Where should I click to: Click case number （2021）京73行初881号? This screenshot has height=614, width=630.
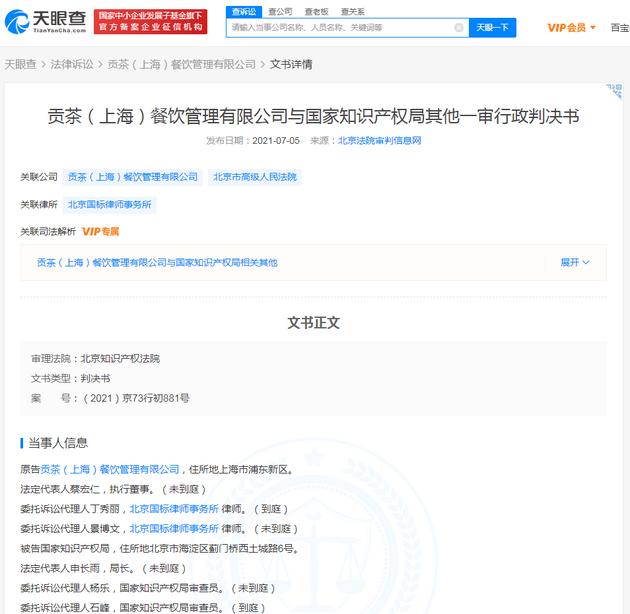135,398
